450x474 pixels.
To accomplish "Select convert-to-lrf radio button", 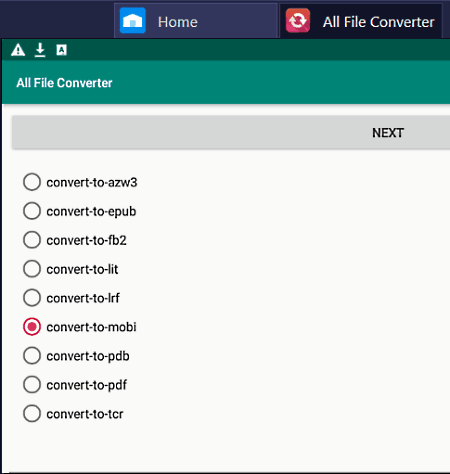I will (32, 298).
